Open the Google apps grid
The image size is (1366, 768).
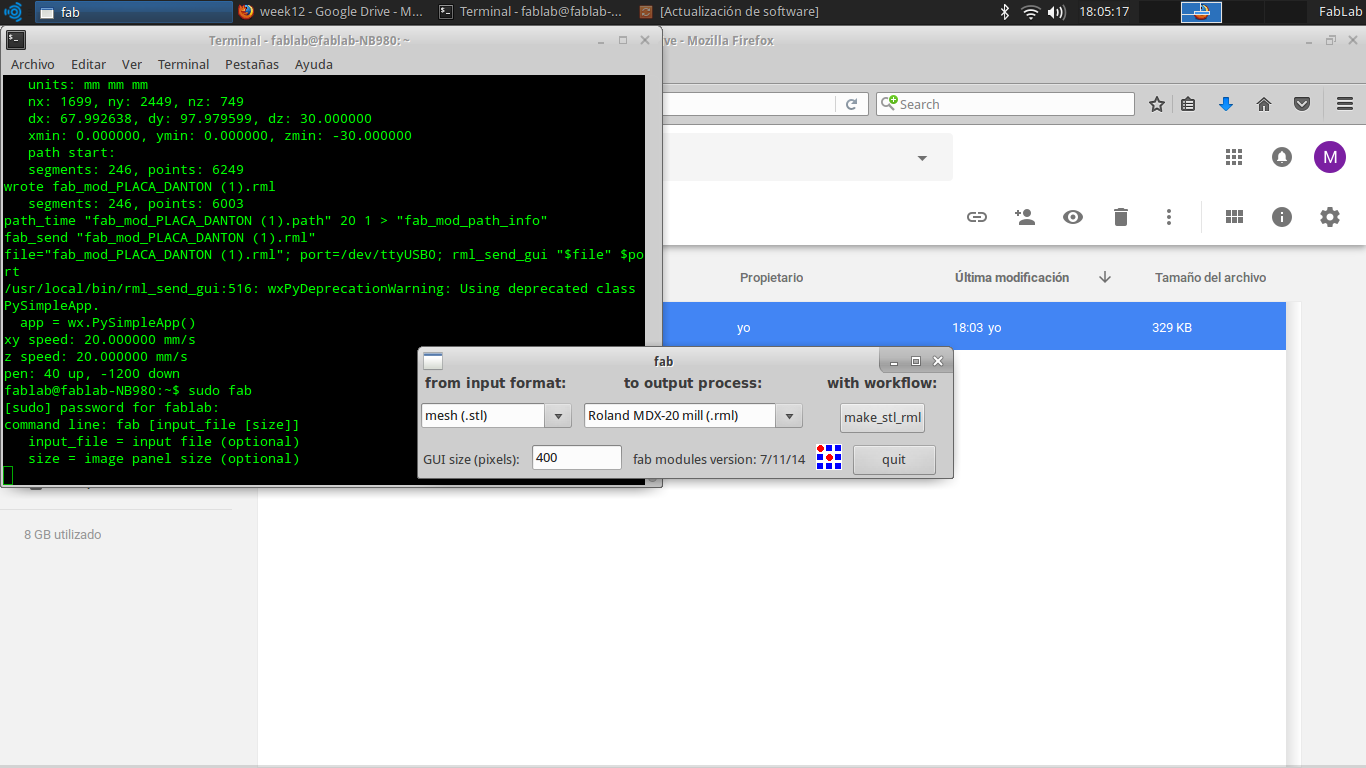[x=1234, y=157]
